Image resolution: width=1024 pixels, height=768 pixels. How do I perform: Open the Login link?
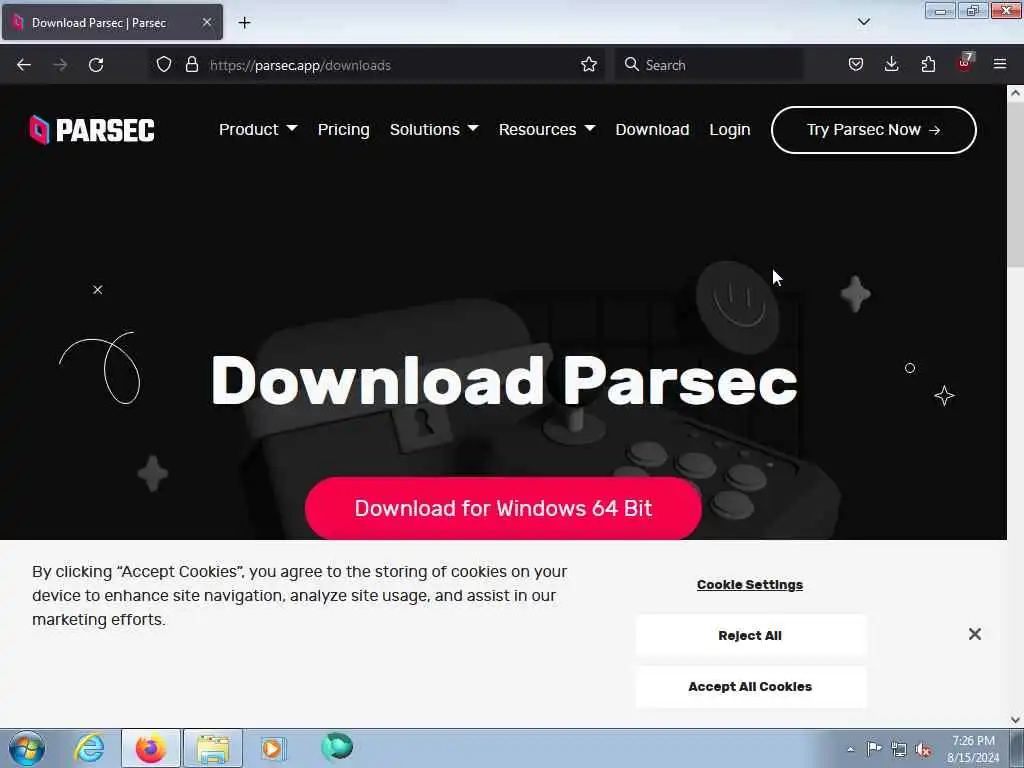[x=729, y=130]
